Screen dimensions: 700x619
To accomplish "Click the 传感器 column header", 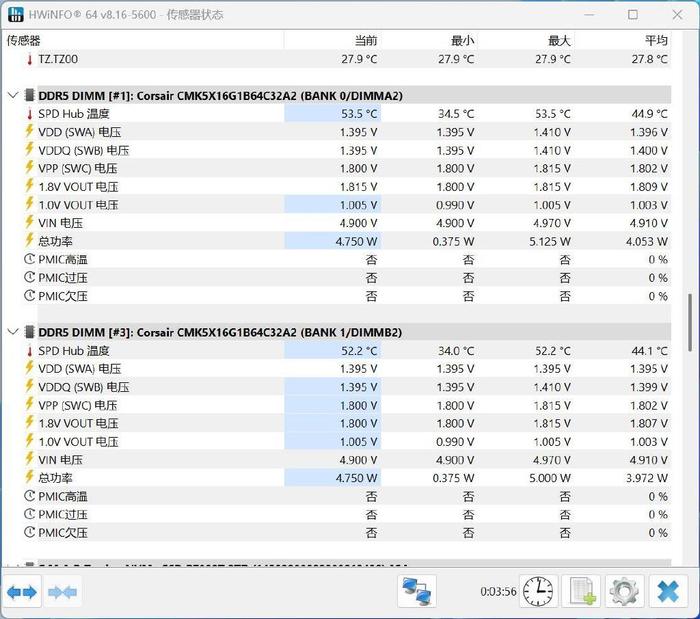I will (x=23, y=41).
